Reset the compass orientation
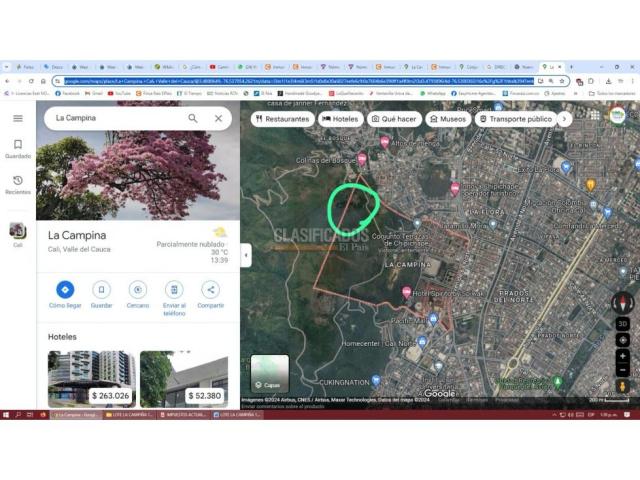Viewport: 640px width, 480px height. tap(622, 303)
